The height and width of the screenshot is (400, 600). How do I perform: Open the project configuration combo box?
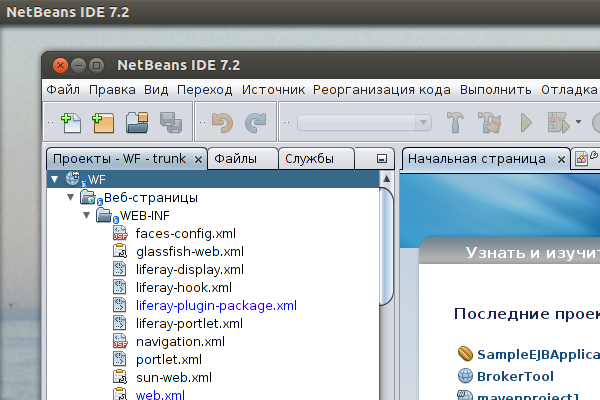click(364, 122)
